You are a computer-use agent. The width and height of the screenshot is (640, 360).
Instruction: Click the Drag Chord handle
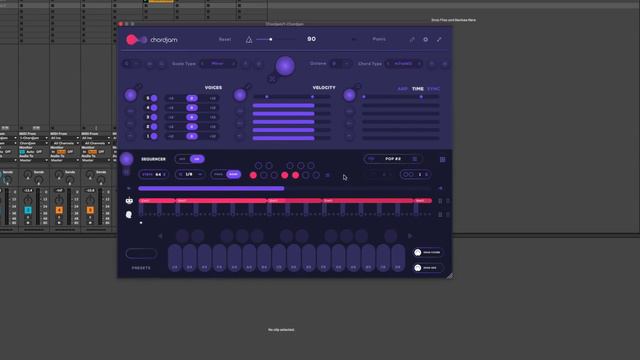click(427, 252)
